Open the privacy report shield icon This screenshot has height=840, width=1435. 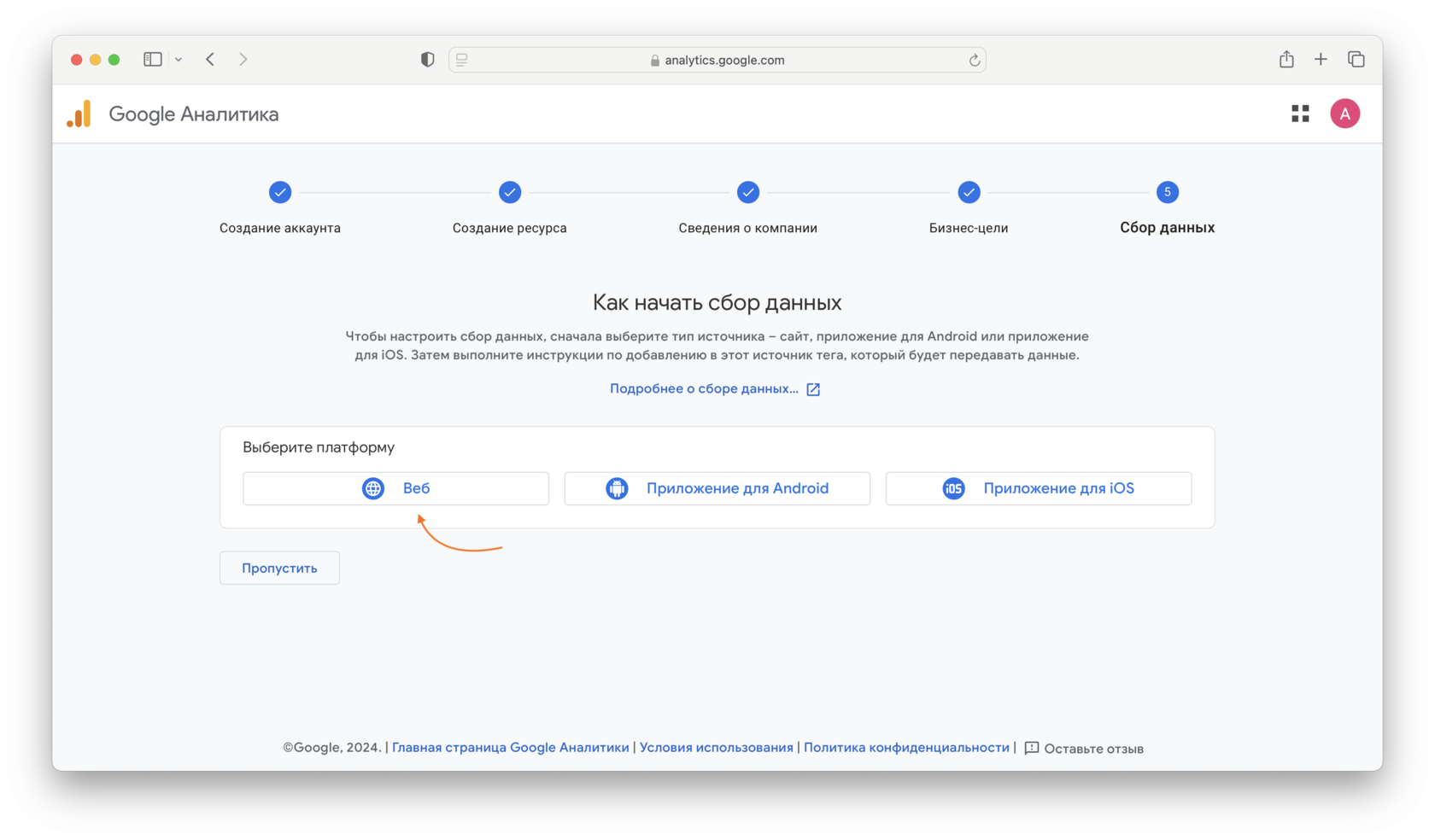click(427, 59)
